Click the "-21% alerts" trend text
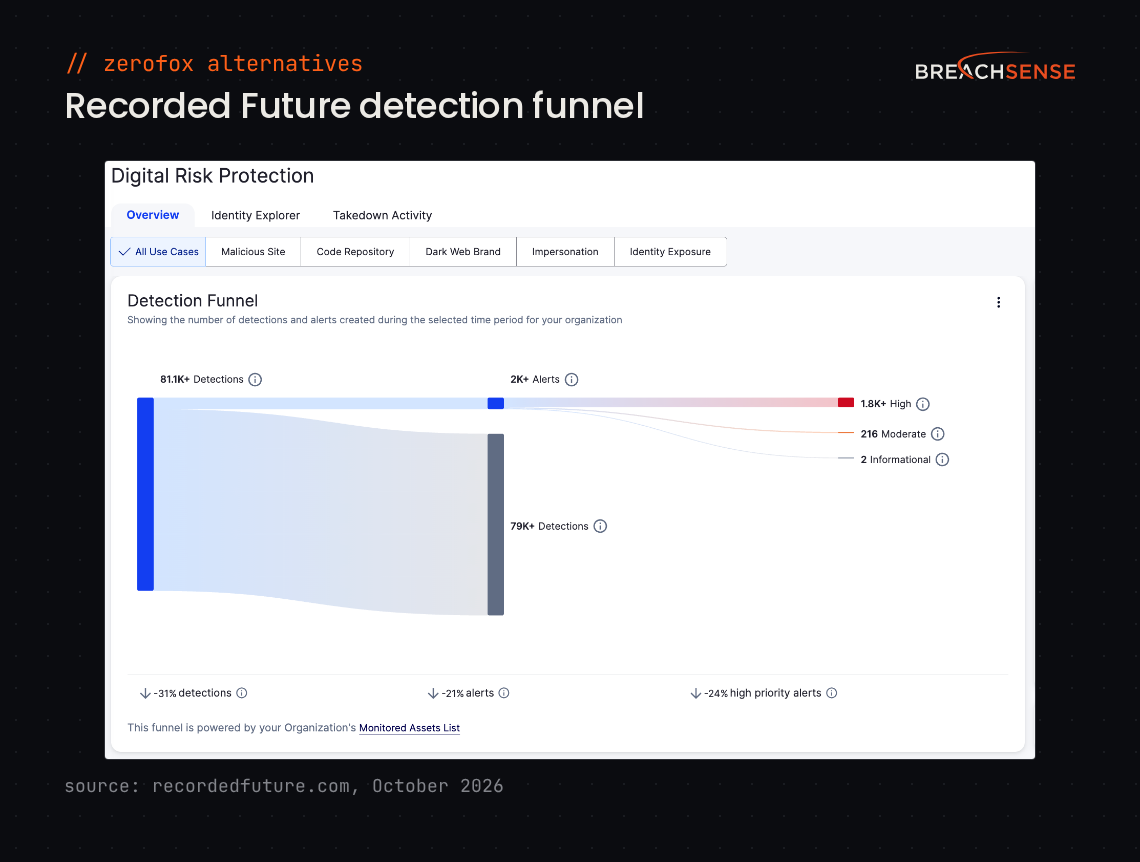 467,693
